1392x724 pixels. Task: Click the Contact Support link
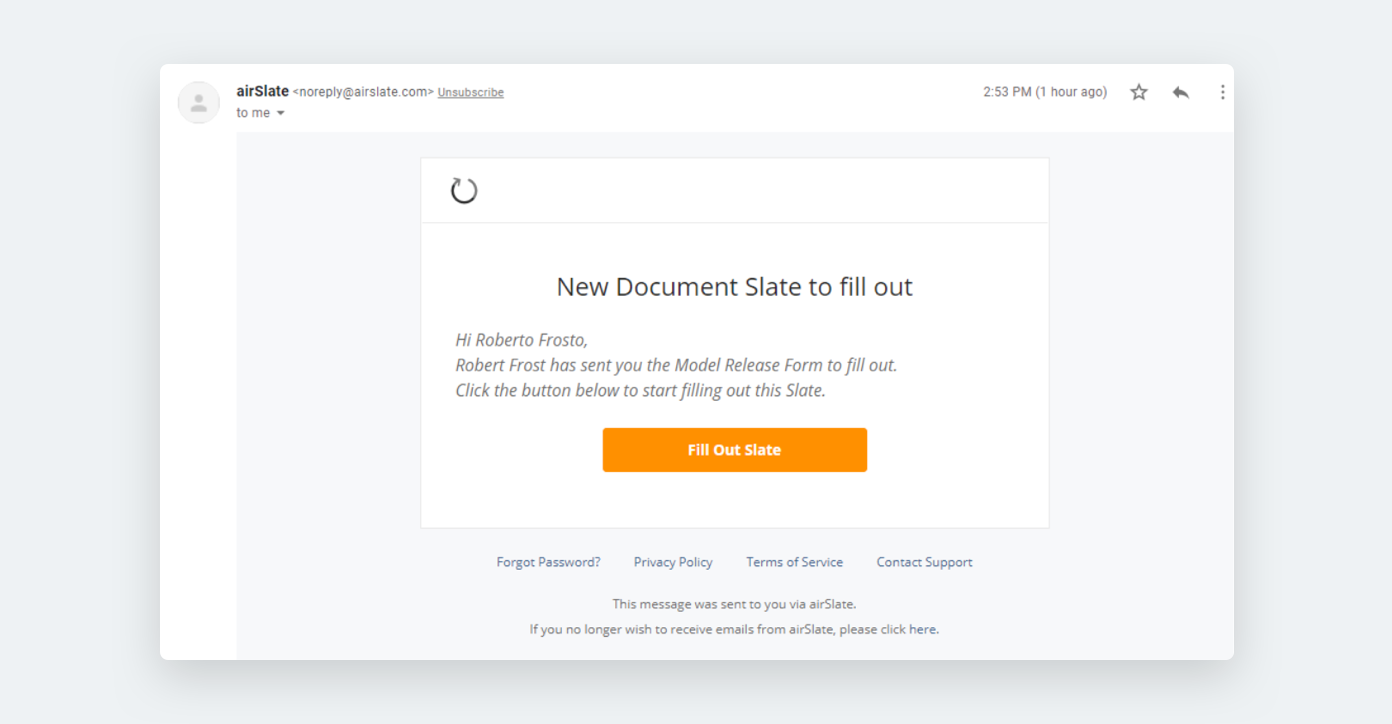click(x=924, y=562)
